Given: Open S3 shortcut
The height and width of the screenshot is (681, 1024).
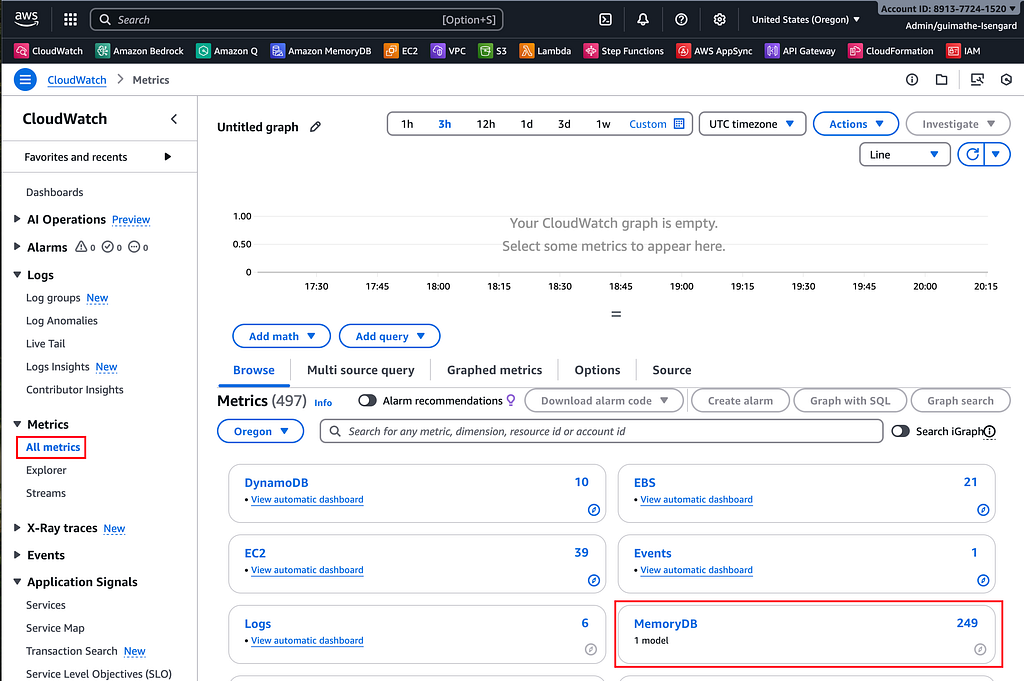Looking at the screenshot, I should 492,50.
